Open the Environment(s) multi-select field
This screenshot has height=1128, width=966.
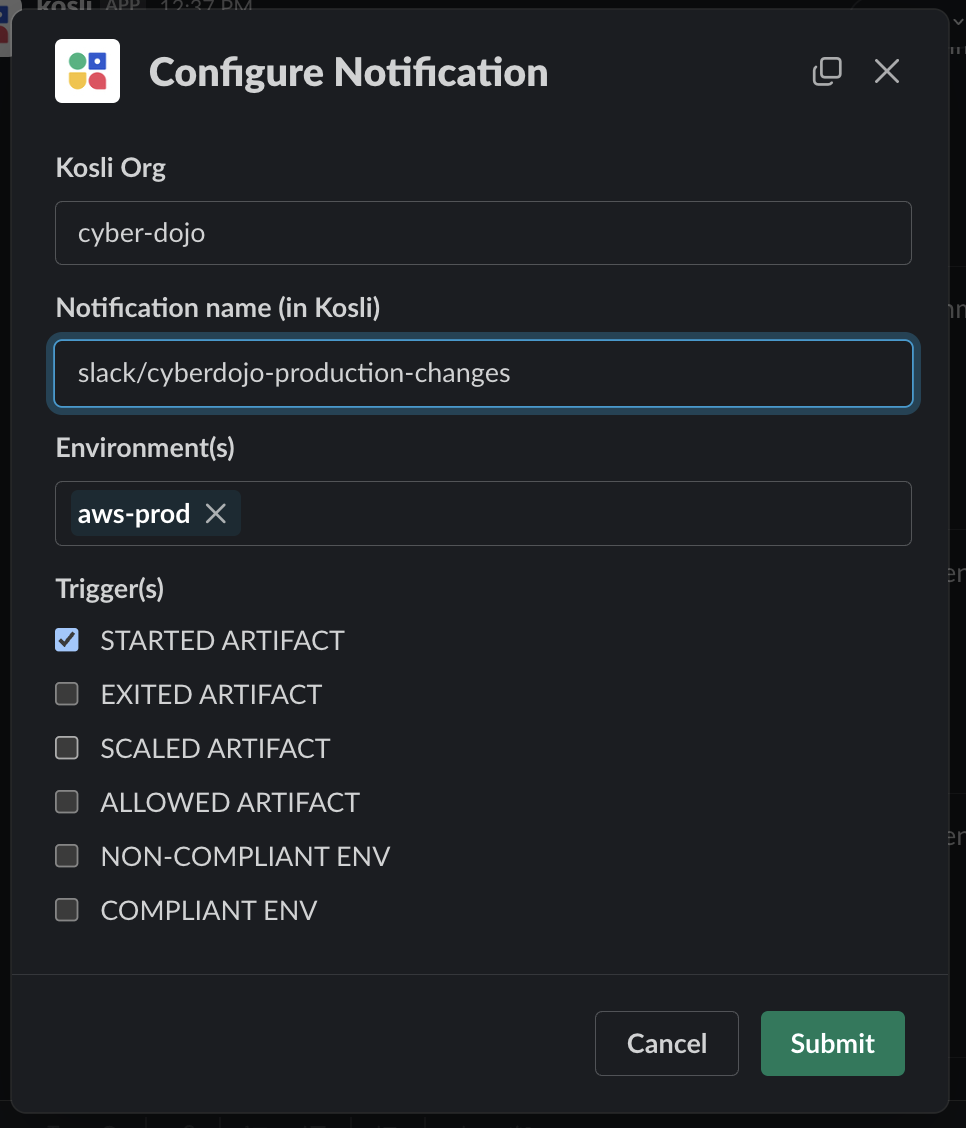pos(575,514)
